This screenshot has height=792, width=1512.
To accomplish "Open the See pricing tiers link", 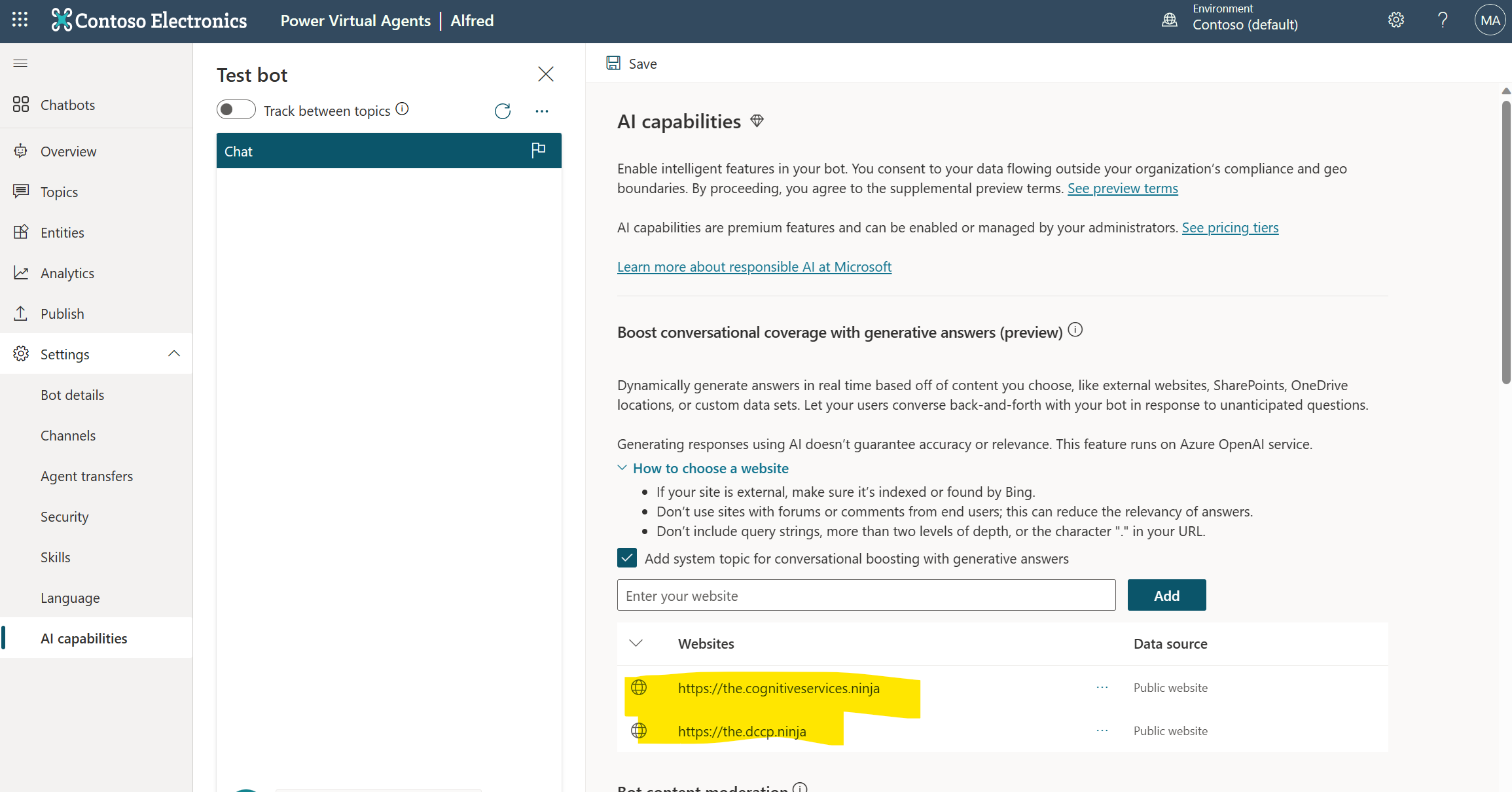I will [1230, 228].
